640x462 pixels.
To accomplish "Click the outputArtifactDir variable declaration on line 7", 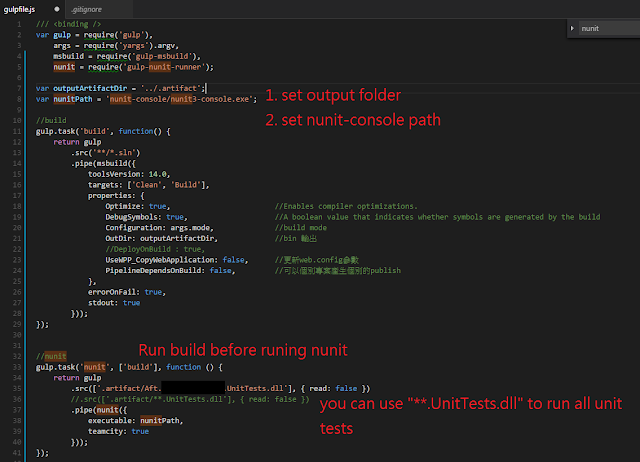I will pyautogui.click(x=90, y=88).
